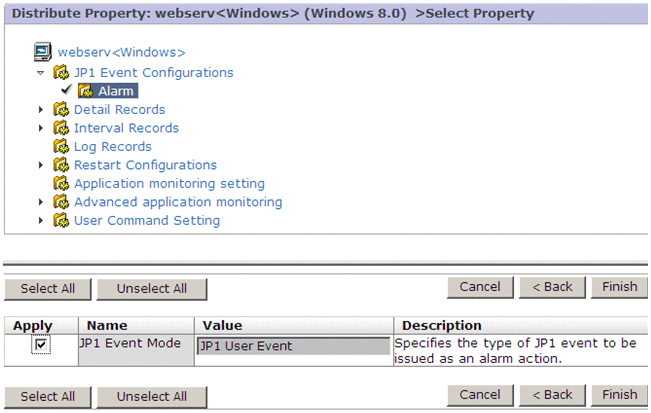Click the Interval Records folder icon
Image resolution: width=651 pixels, height=413 pixels.
62,128
